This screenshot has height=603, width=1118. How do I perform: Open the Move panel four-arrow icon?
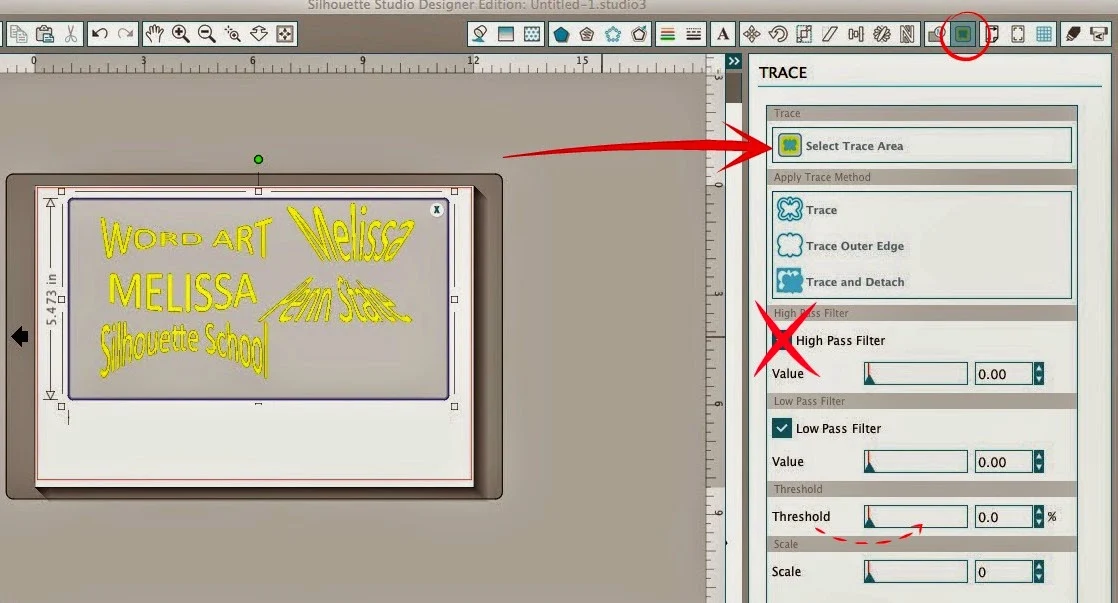point(752,34)
